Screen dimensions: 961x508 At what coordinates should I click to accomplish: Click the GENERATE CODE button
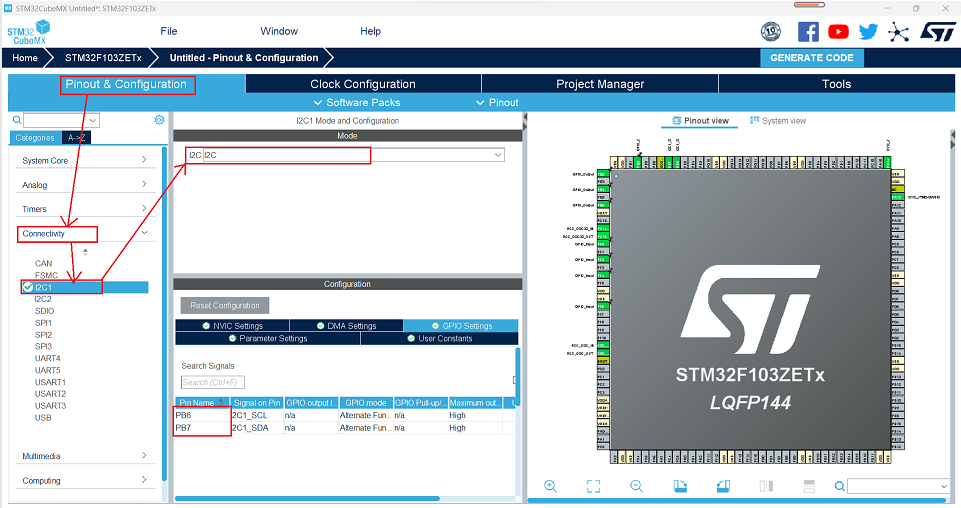point(811,58)
